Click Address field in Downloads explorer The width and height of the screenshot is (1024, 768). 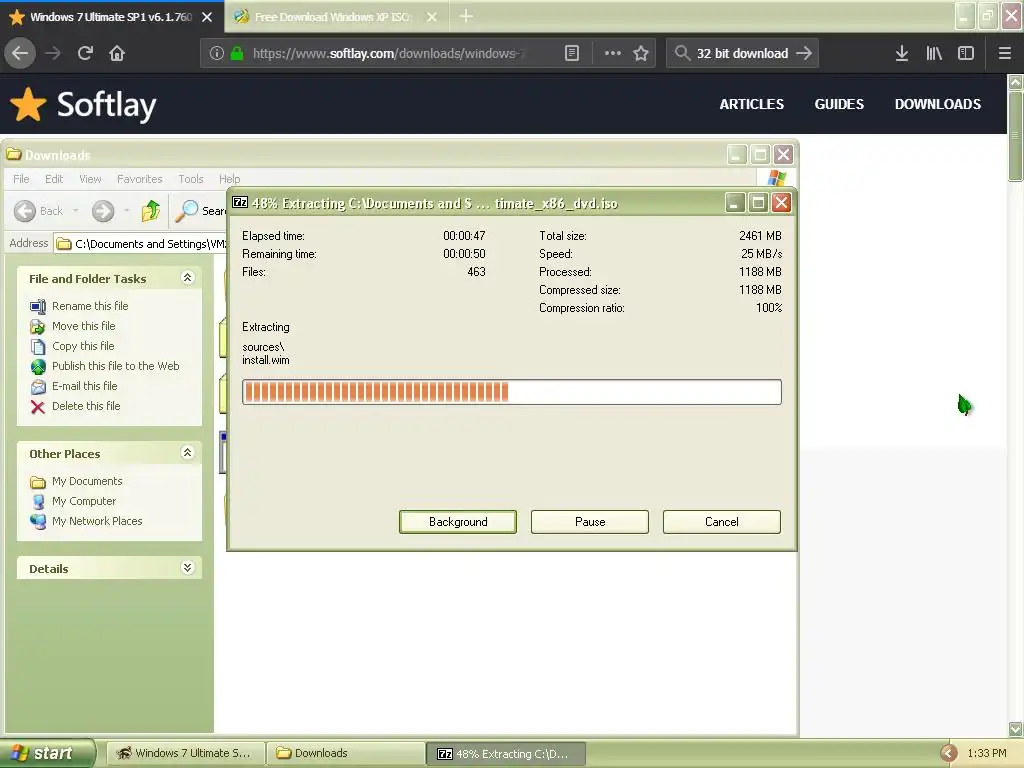[x=141, y=244]
